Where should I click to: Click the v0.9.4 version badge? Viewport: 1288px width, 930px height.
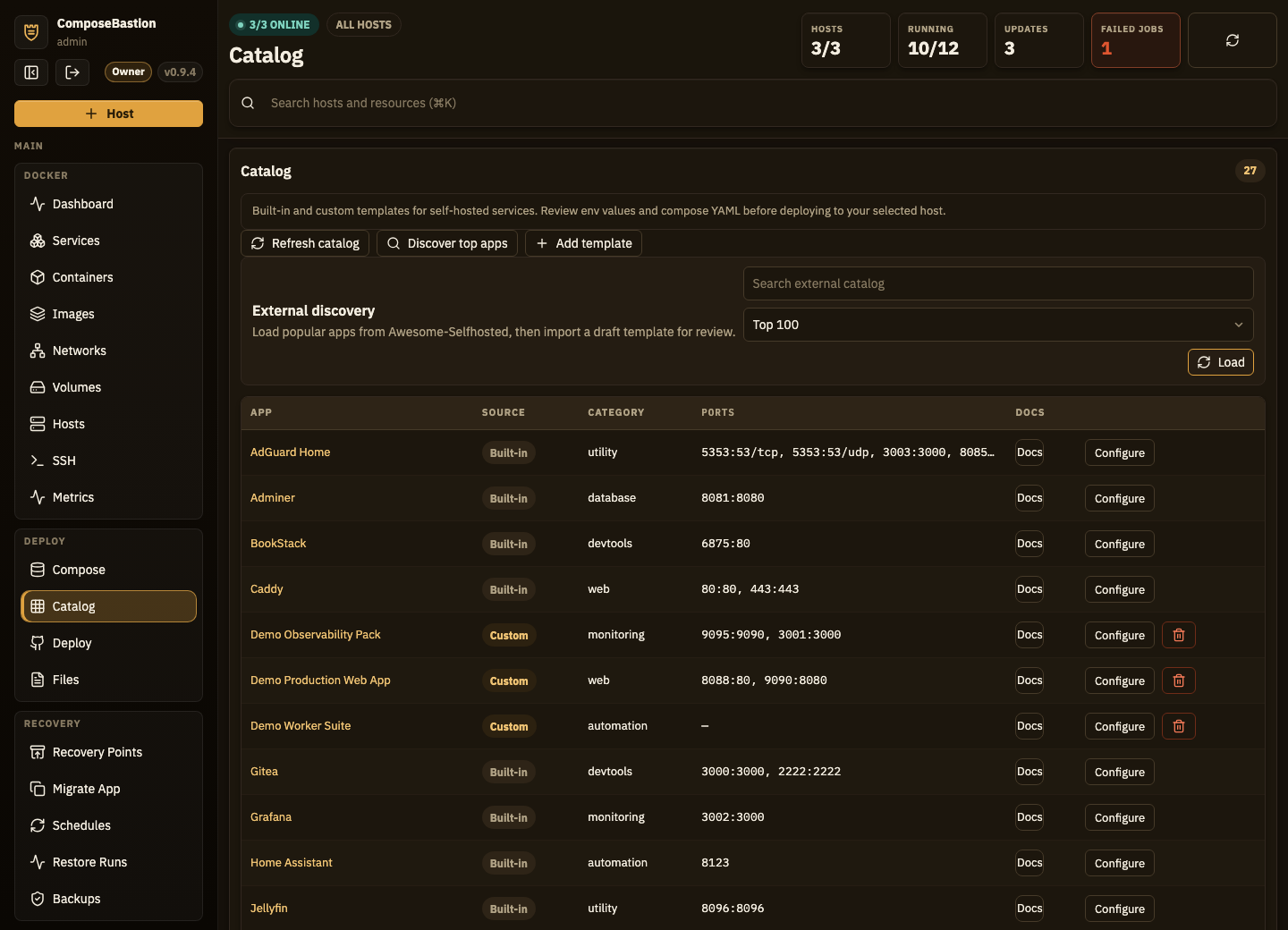180,72
